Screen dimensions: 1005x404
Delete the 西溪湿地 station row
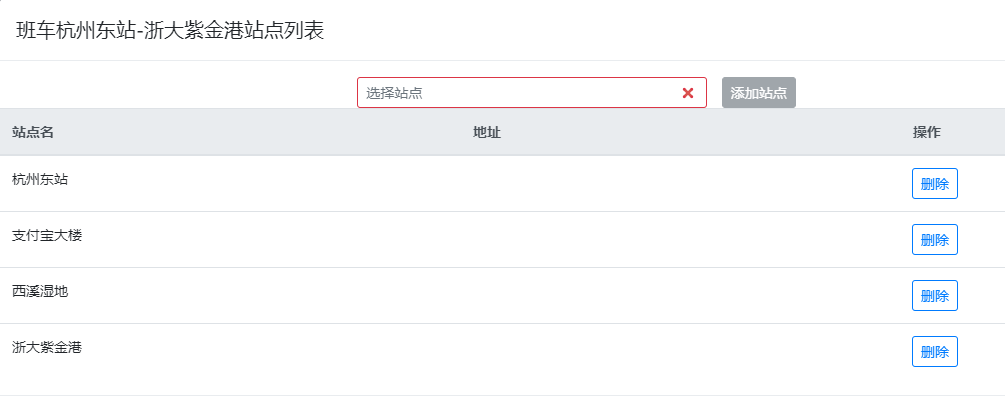(x=934, y=296)
